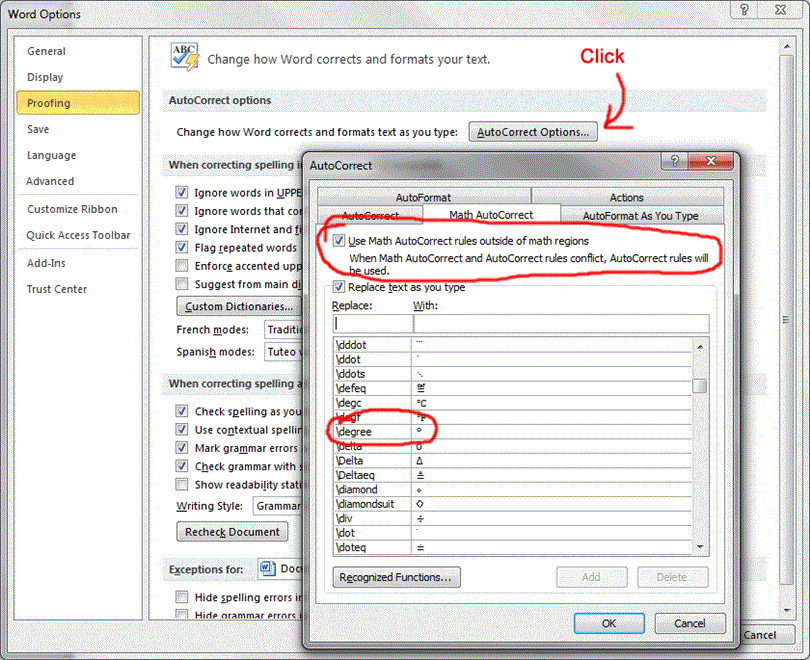Select the \Delta entry in the list
Viewport: 810px width, 660px height.
coord(512,460)
